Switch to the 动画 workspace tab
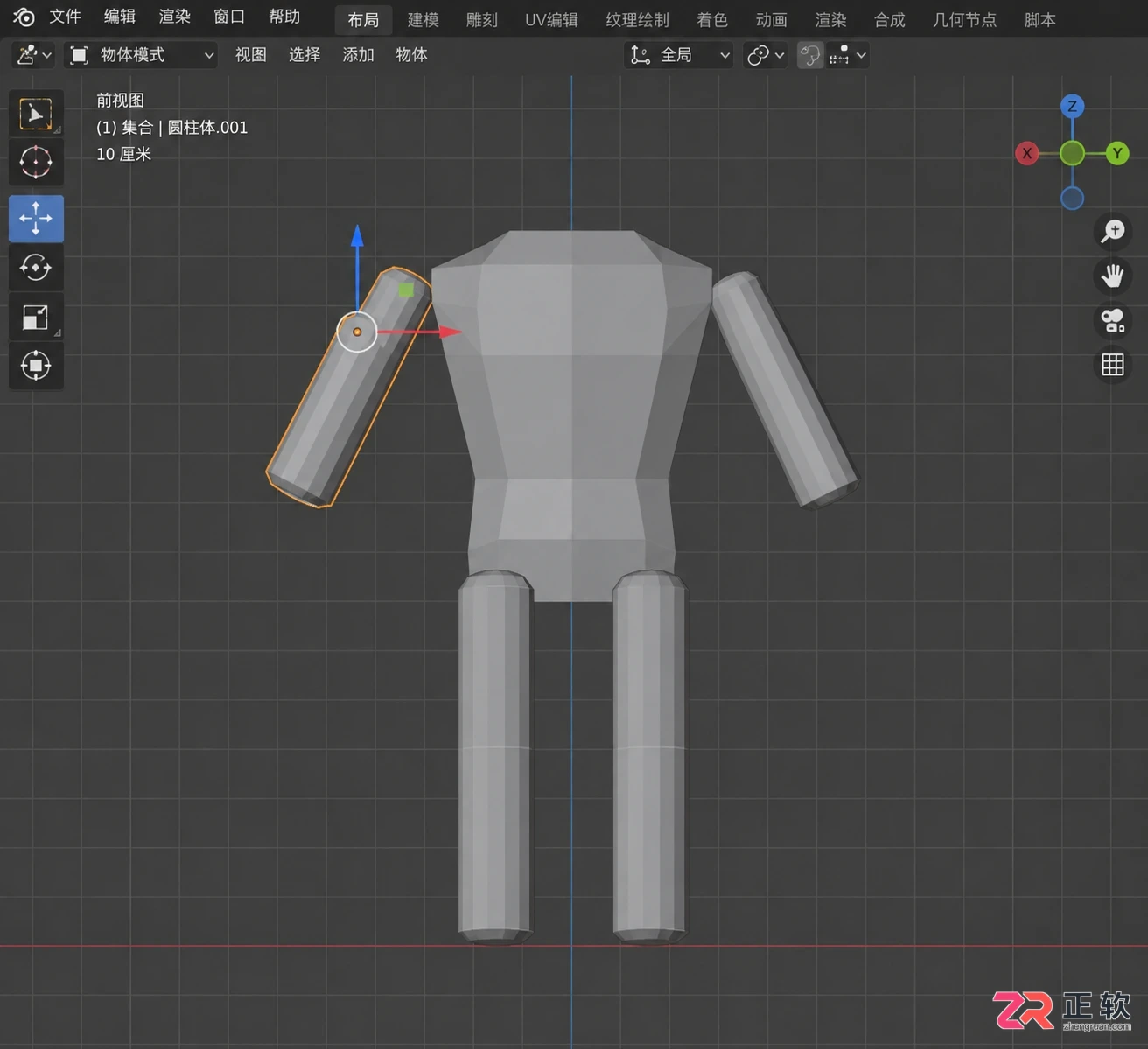Image resolution: width=1148 pixels, height=1049 pixels. [772, 19]
